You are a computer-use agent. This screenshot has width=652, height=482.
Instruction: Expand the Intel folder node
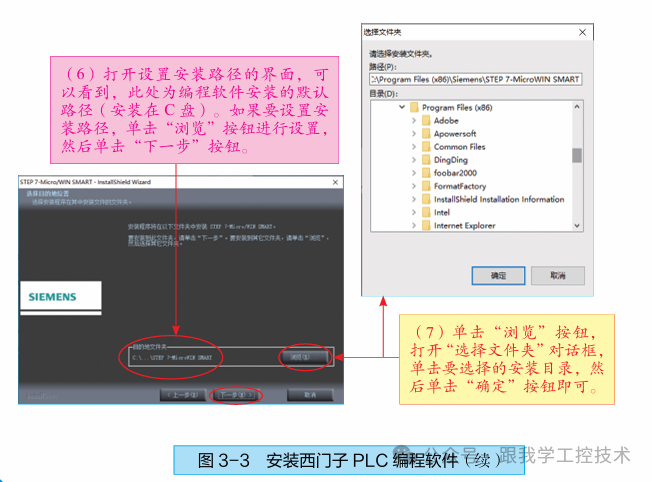[x=414, y=213]
